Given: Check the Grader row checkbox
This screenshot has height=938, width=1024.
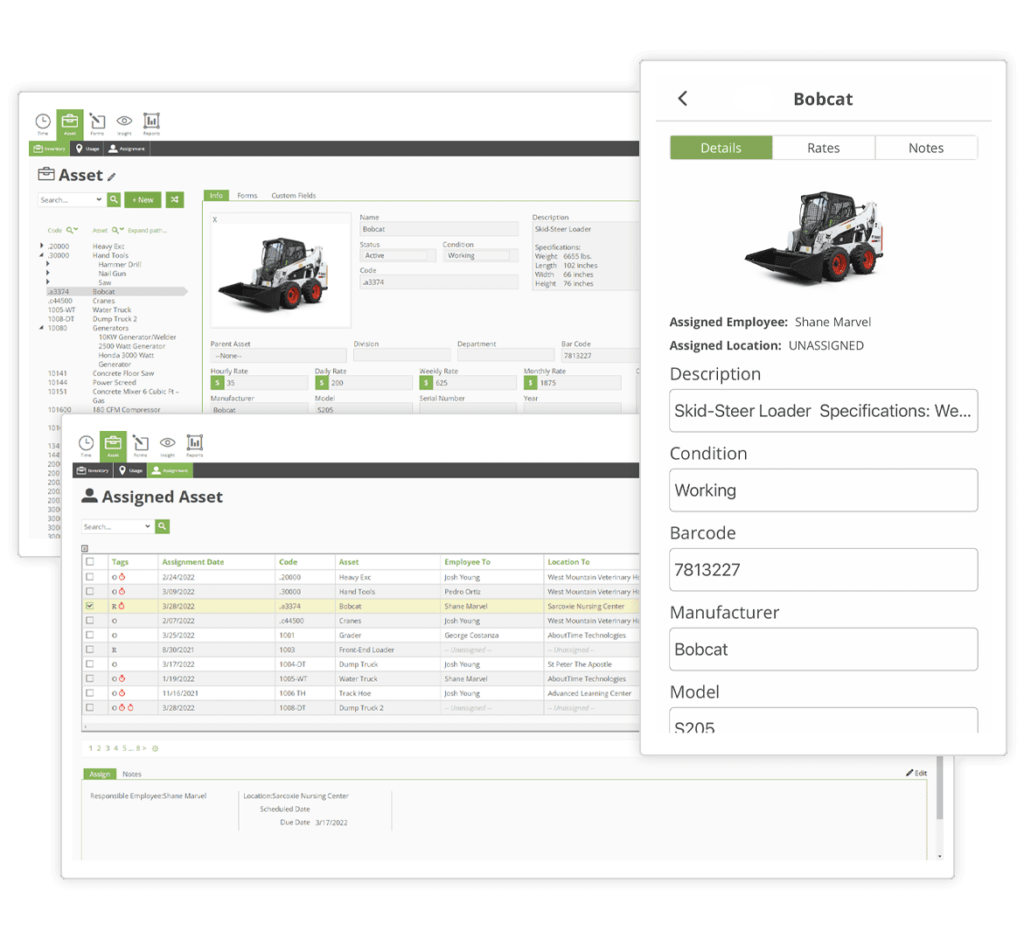Looking at the screenshot, I should 89,635.
